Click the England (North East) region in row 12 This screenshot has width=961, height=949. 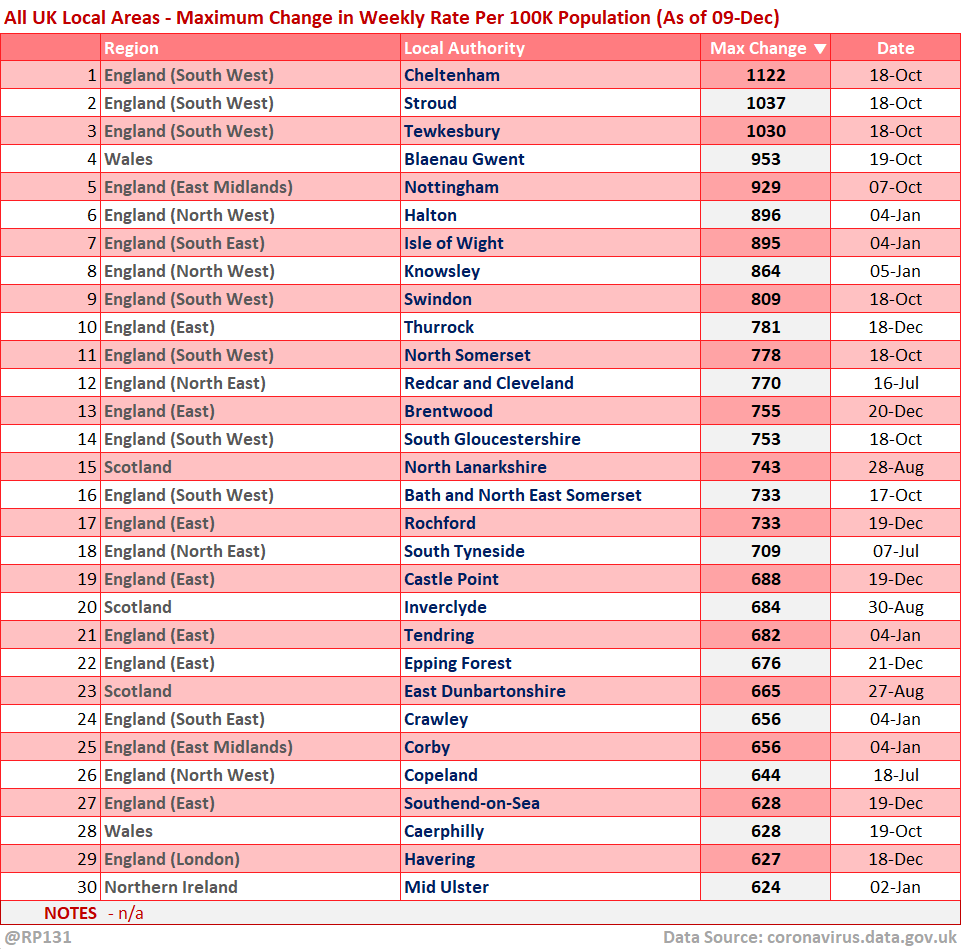250,383
